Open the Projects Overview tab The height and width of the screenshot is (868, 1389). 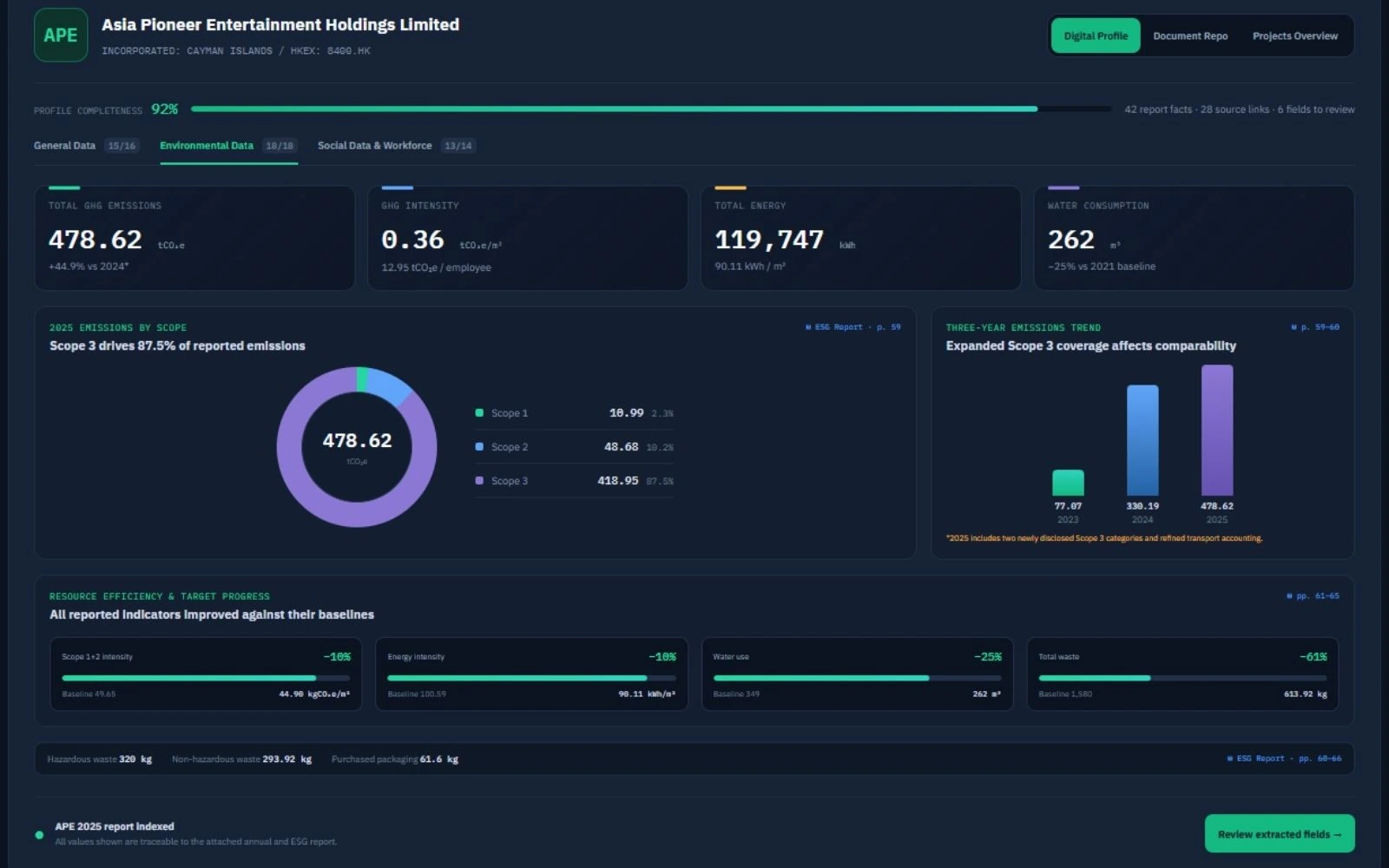1294,36
